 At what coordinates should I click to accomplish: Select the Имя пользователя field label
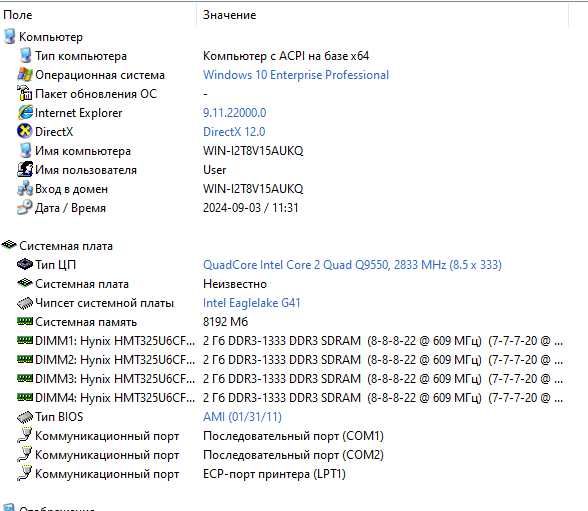86,170
